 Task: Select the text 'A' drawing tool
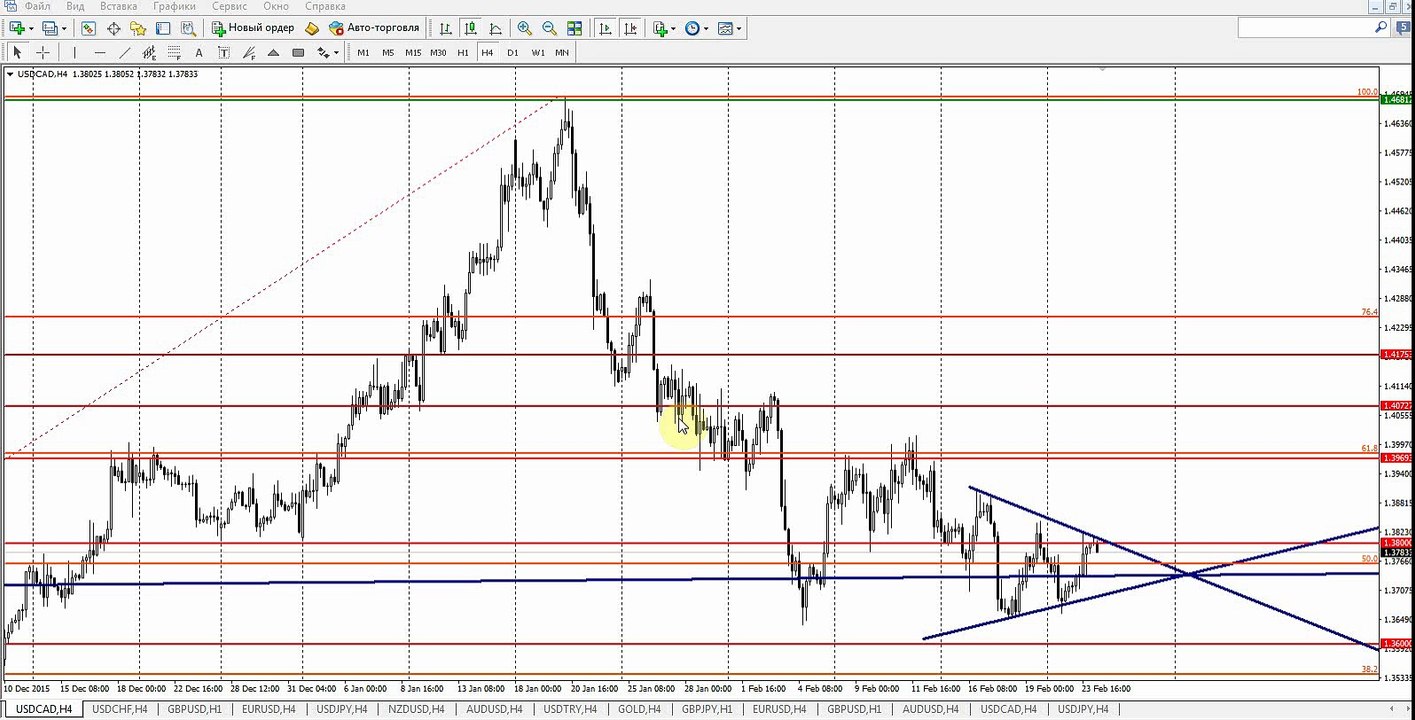pyautogui.click(x=199, y=52)
